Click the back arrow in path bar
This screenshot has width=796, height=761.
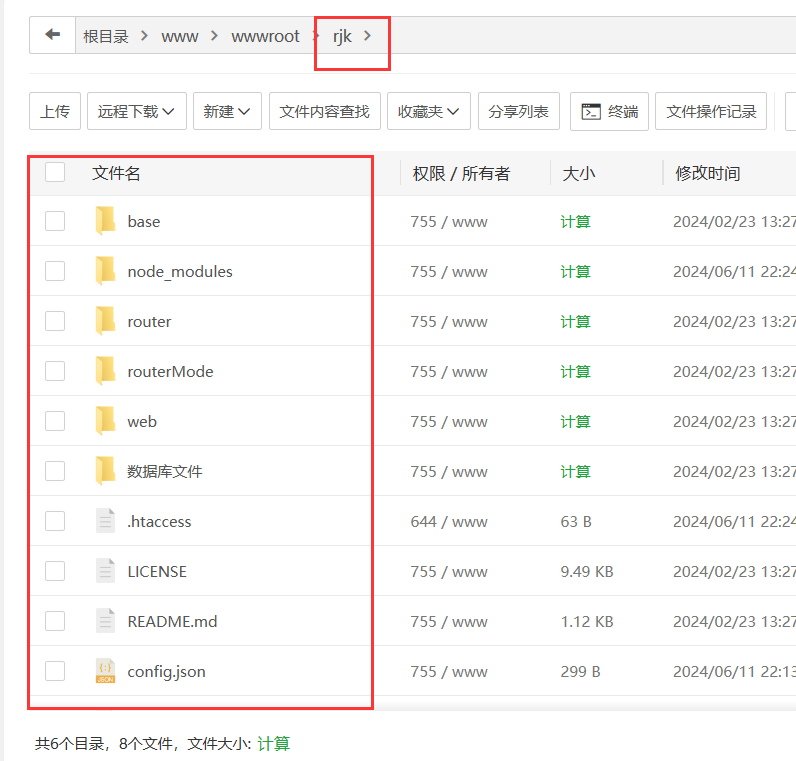52,35
